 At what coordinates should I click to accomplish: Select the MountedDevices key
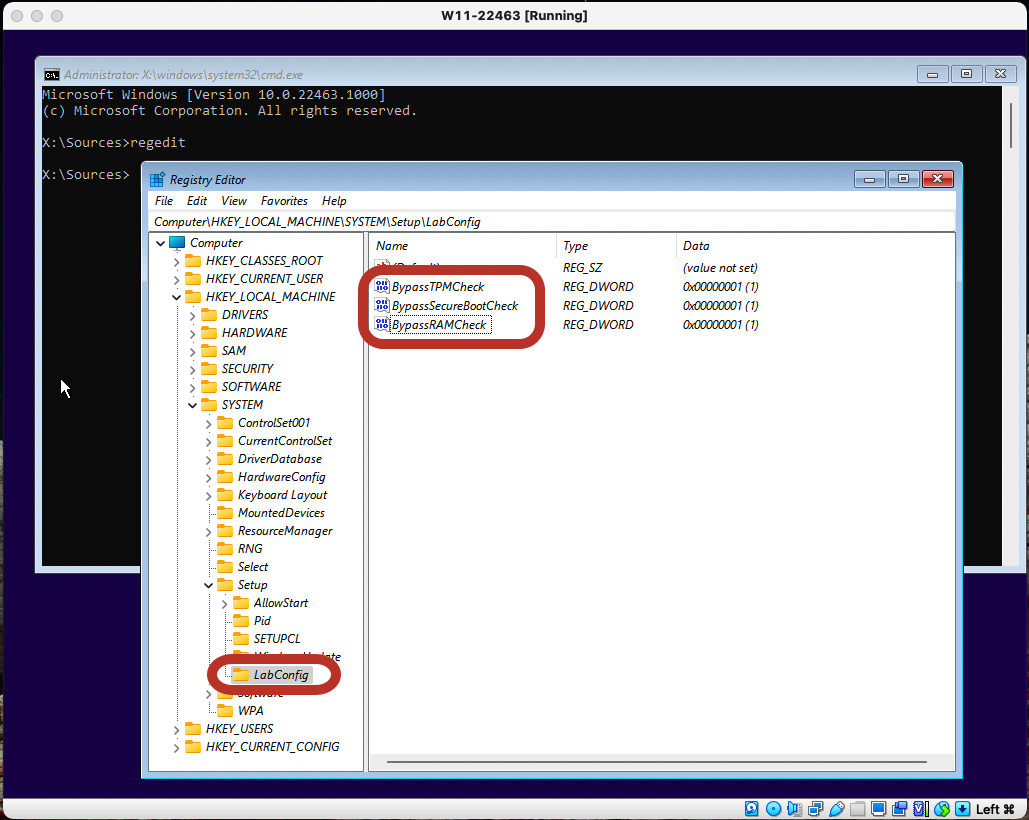[x=281, y=513]
